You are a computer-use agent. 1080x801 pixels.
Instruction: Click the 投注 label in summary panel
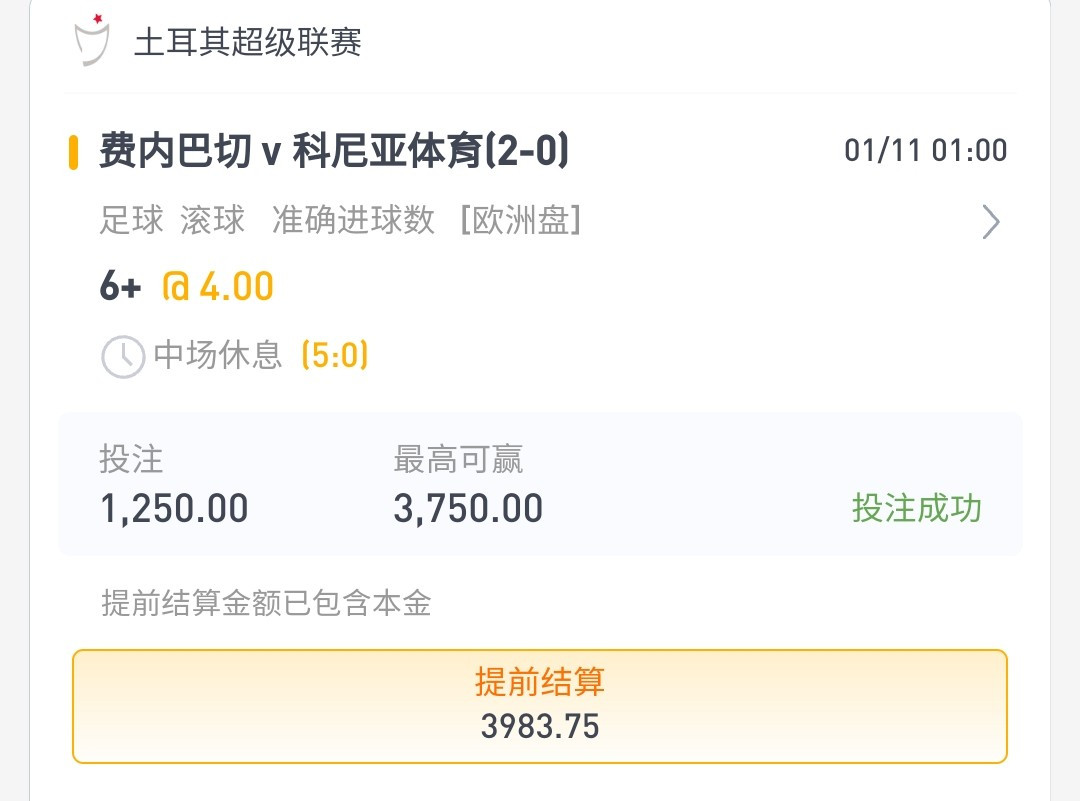pyautogui.click(x=132, y=459)
